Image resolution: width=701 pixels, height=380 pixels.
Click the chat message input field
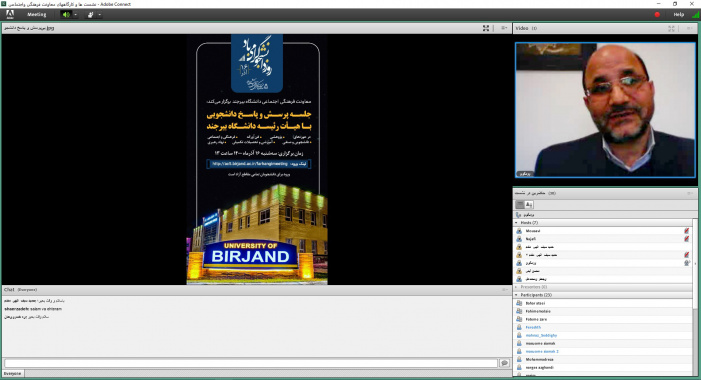tap(251, 363)
